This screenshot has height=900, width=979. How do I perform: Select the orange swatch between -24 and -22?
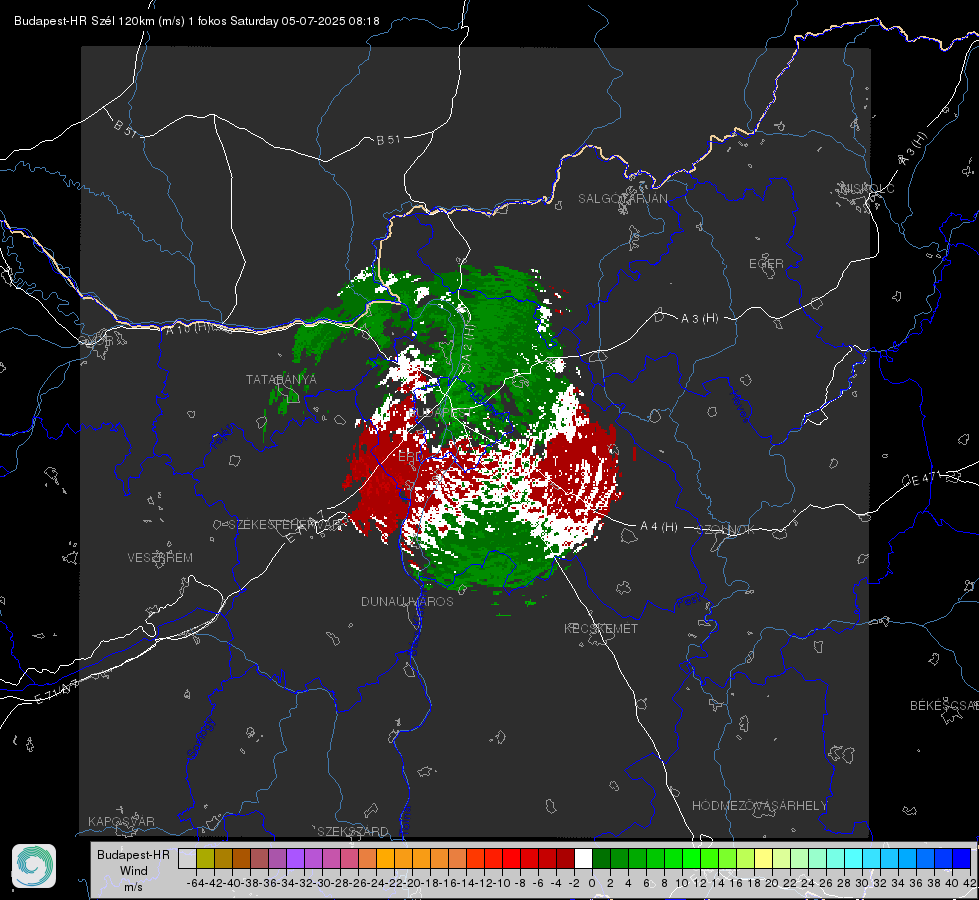[385, 859]
